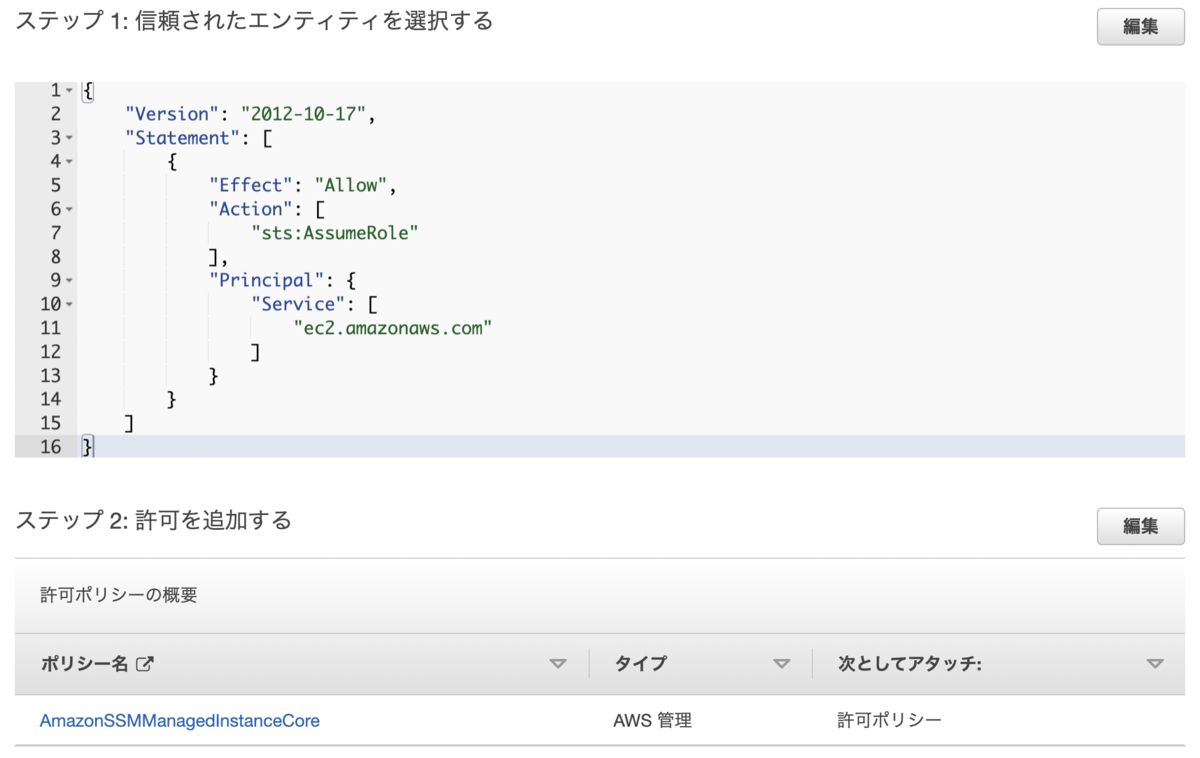Click the AWS 管理 type cell
Image resolution: width=1200 pixels, height=758 pixels.
652,720
